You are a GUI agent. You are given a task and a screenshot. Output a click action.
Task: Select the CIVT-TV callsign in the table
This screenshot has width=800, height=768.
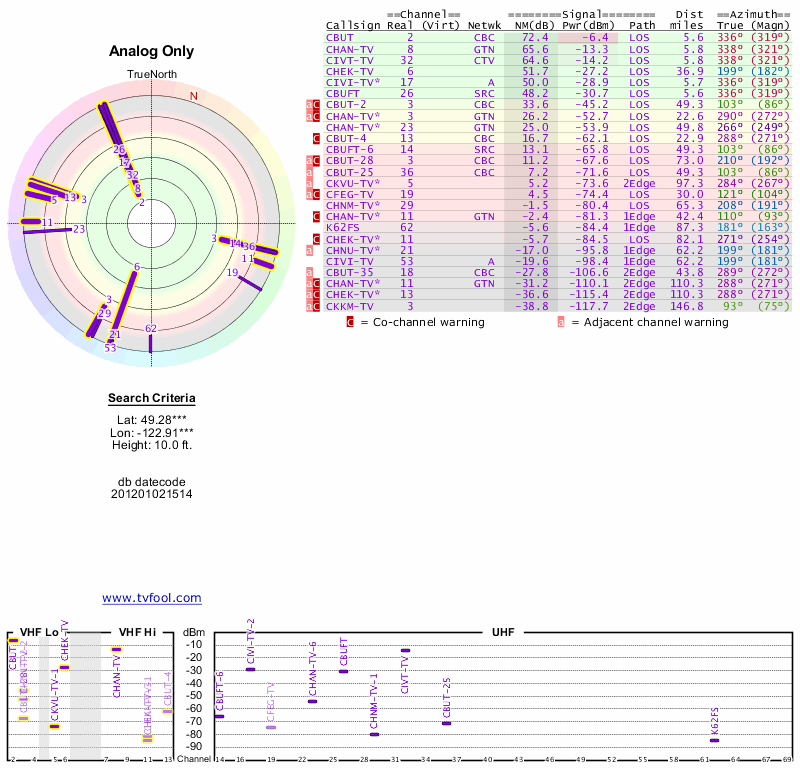pyautogui.click(x=350, y=60)
